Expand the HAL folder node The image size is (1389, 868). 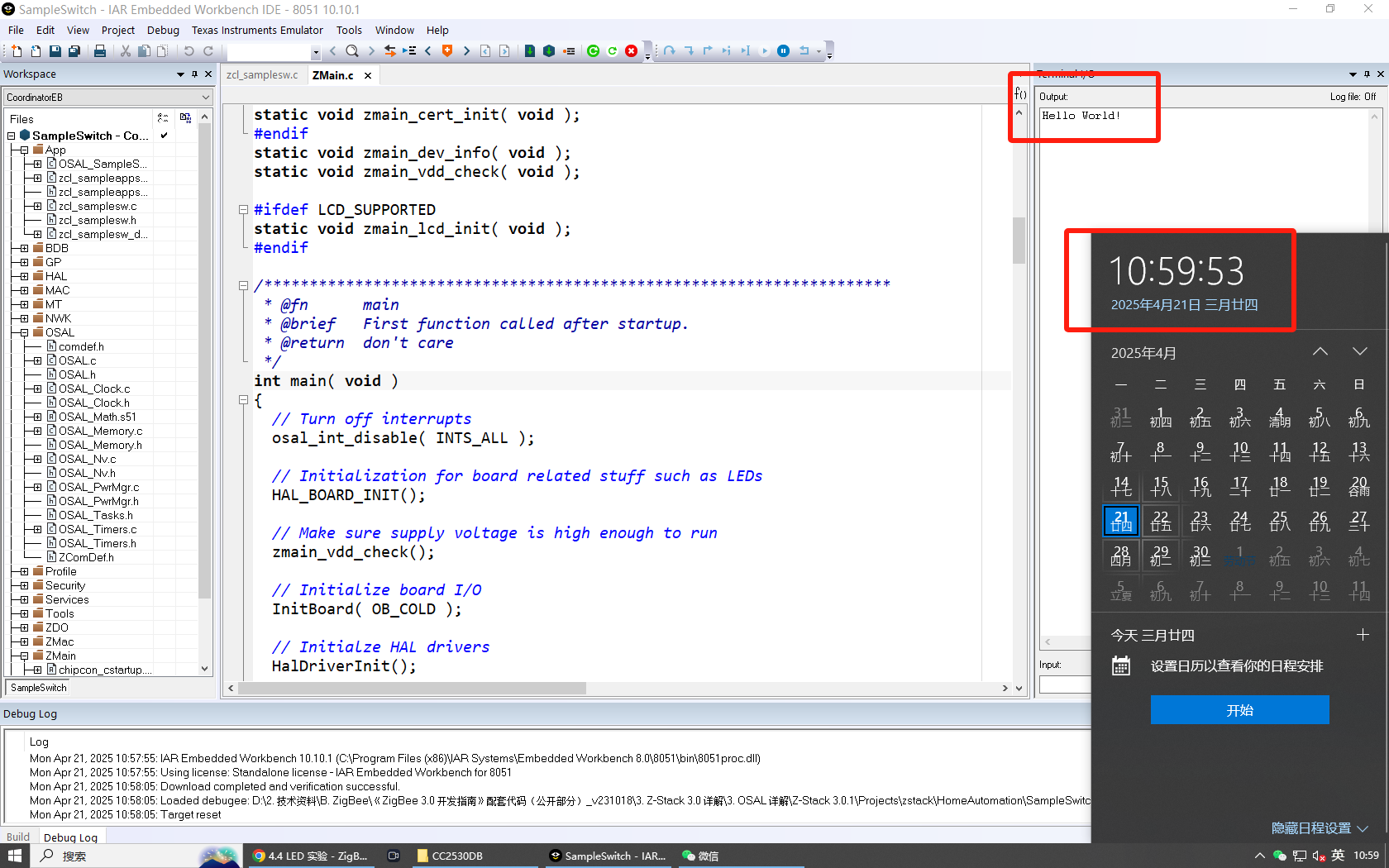tap(24, 276)
